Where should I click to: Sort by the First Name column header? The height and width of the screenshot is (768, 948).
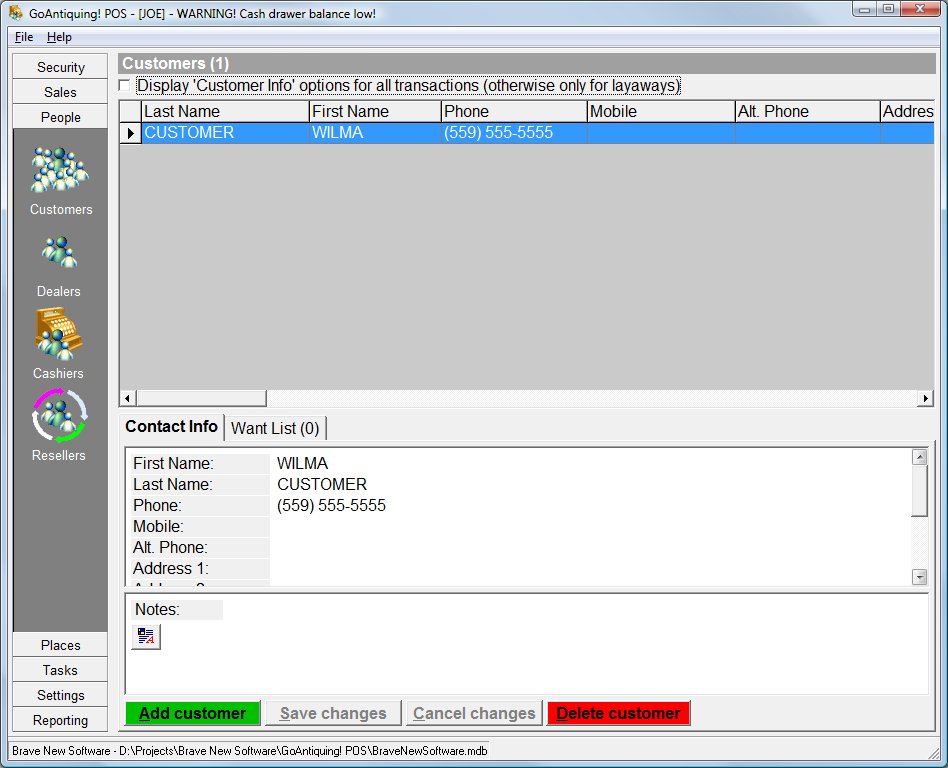point(375,111)
